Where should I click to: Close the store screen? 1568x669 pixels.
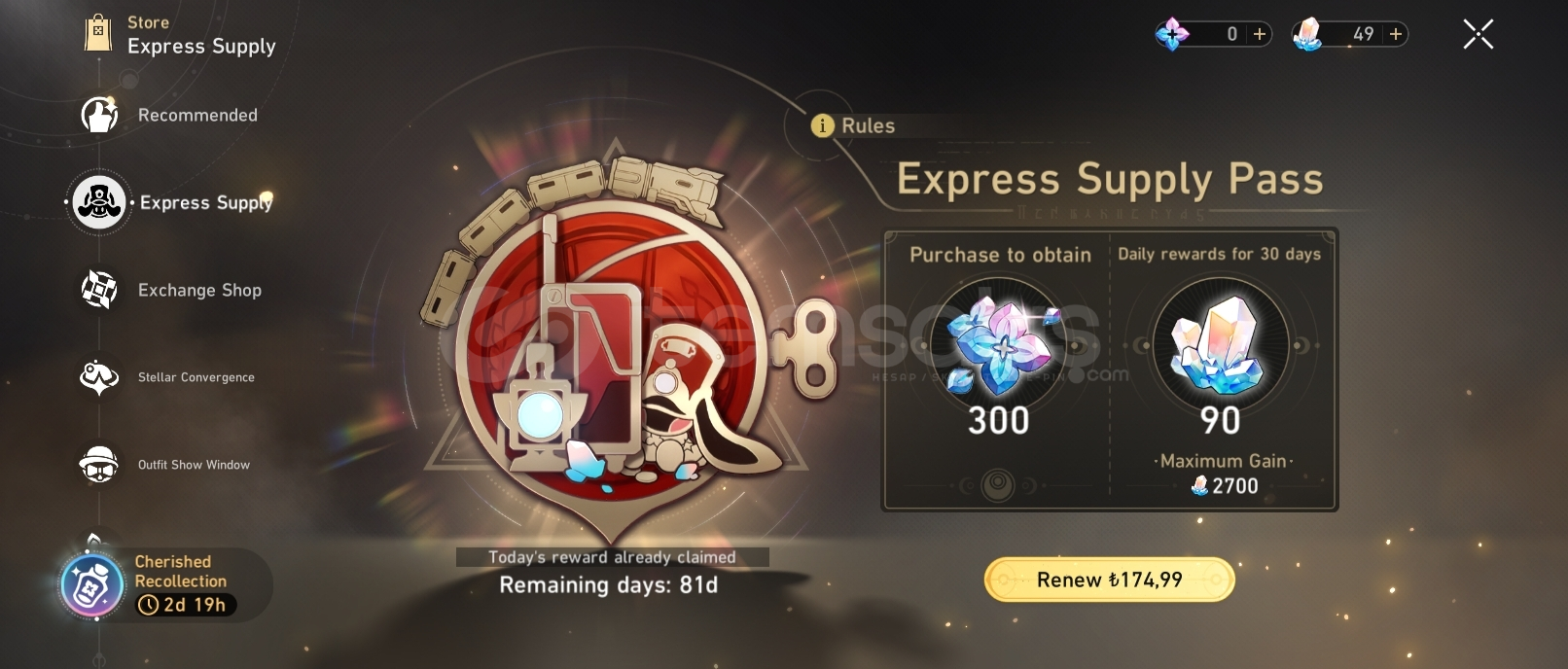pos(1479,35)
